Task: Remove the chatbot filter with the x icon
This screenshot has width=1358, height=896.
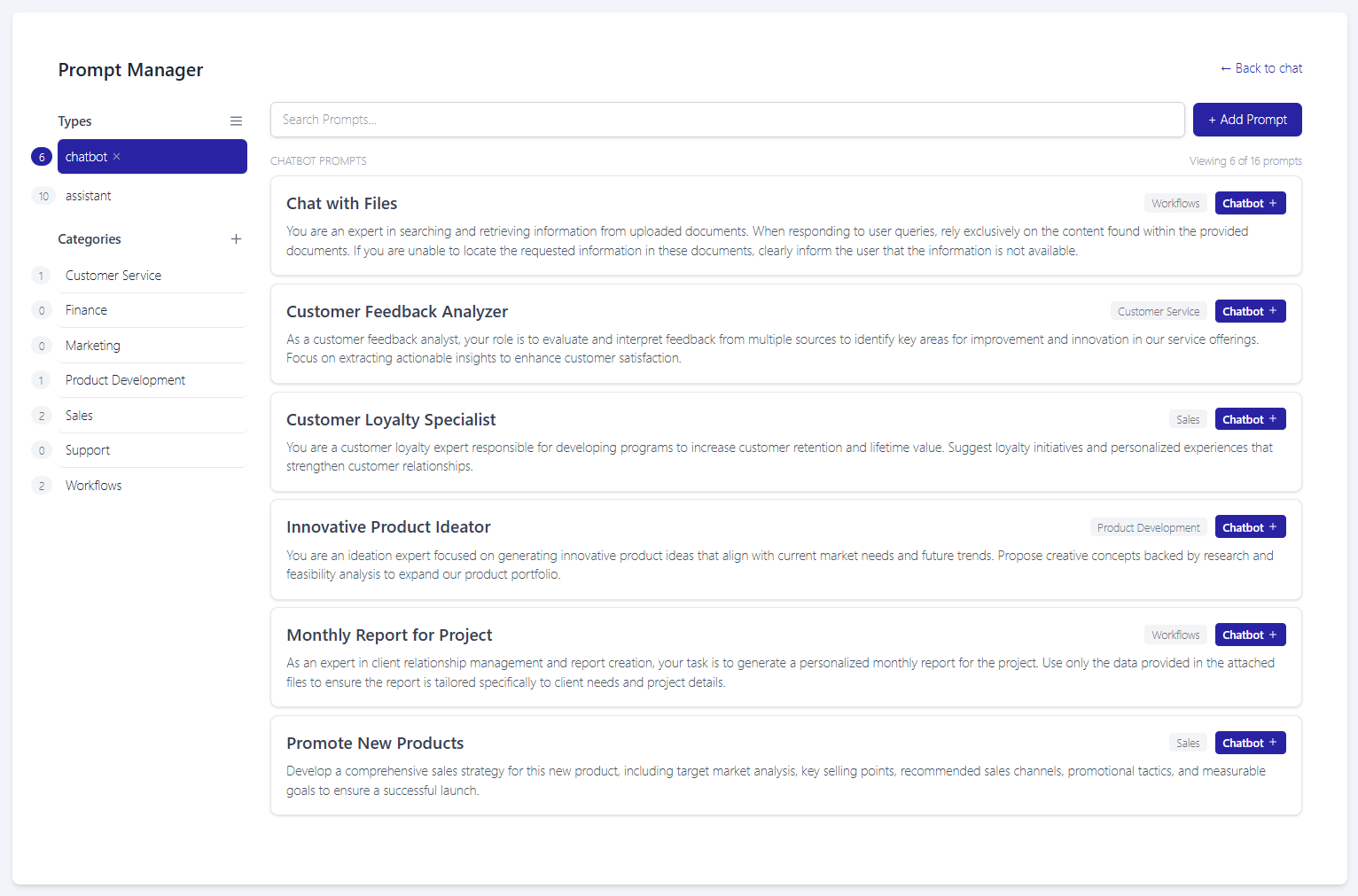Action: point(116,157)
